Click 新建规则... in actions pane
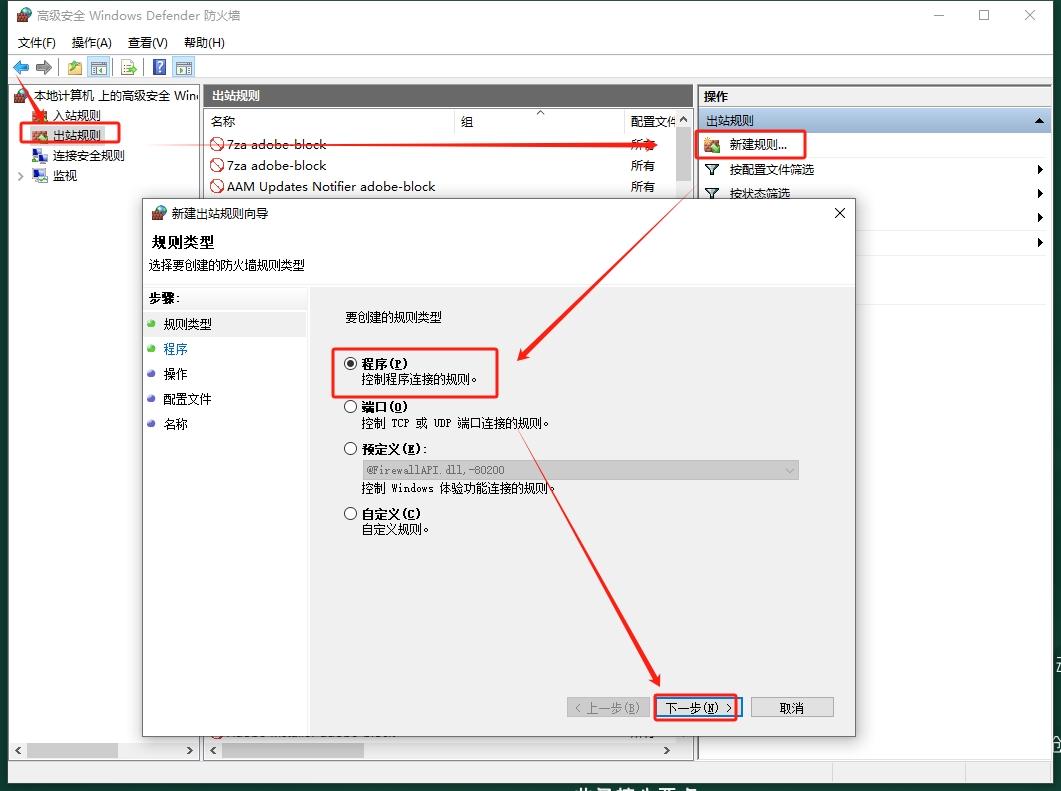Screen dimensions: 1061x791 tap(758, 145)
